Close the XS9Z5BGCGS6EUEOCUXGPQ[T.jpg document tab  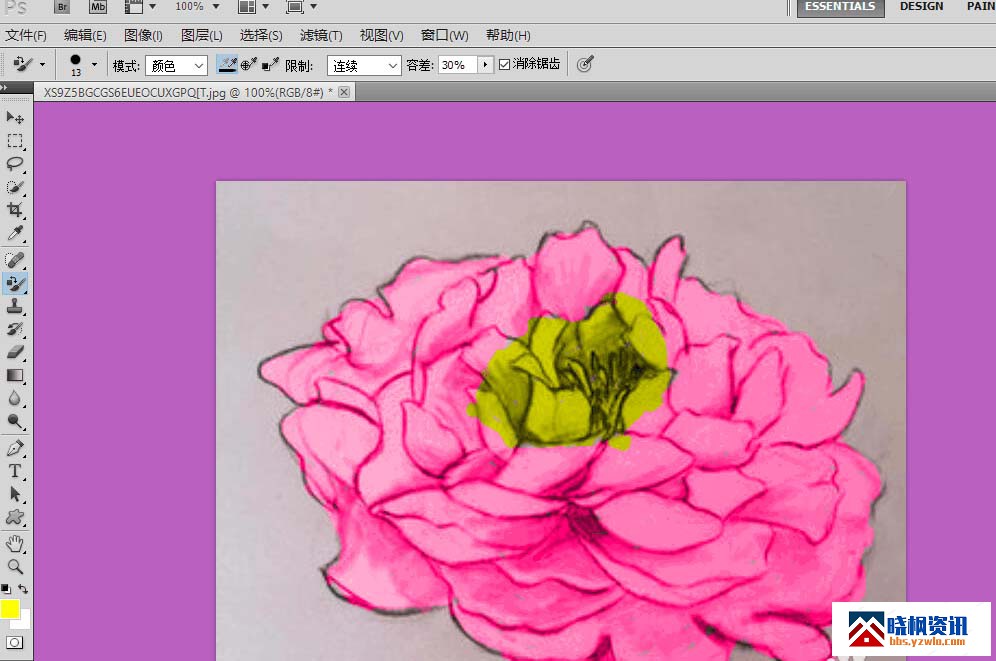click(x=344, y=92)
